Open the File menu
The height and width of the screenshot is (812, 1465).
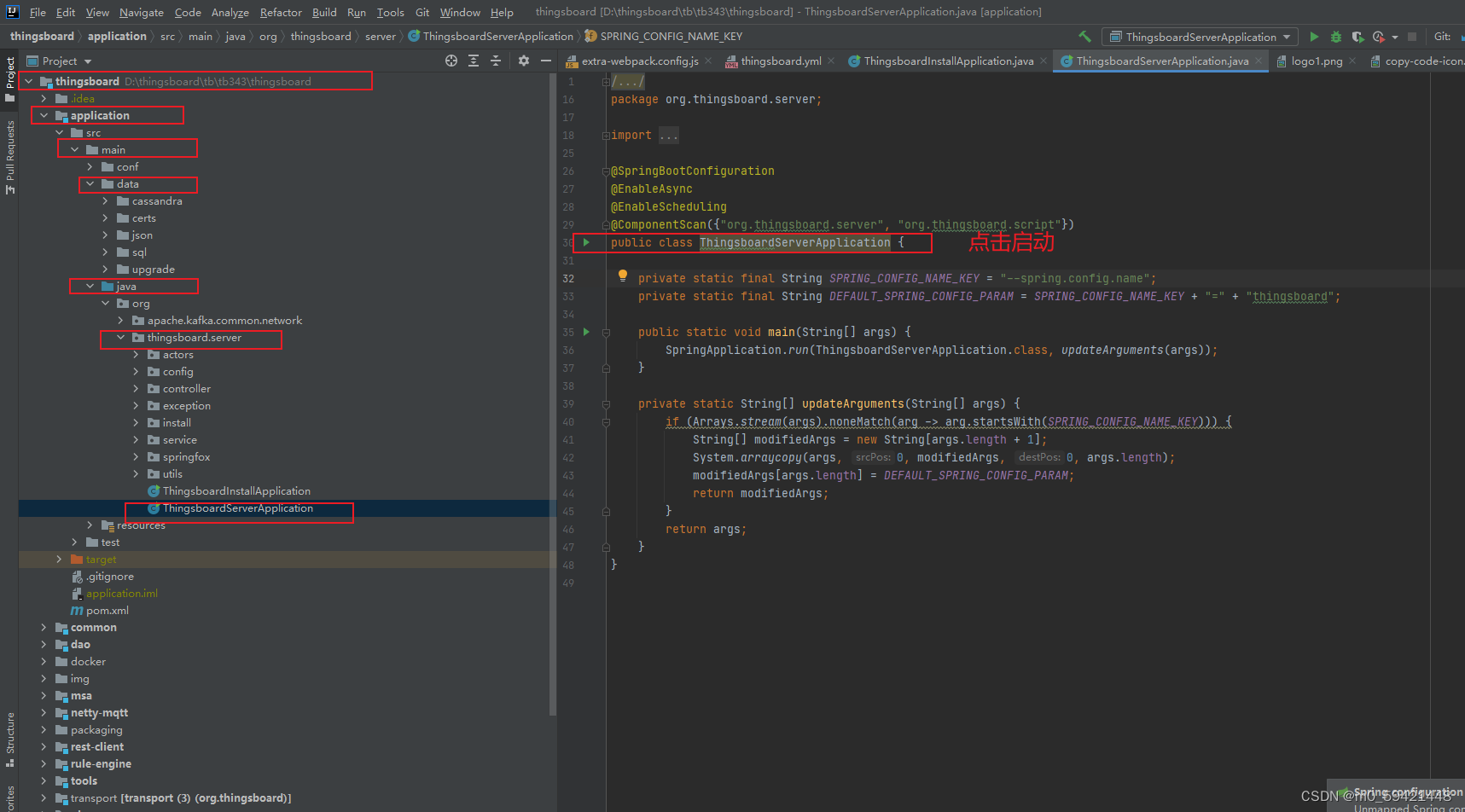[38, 12]
